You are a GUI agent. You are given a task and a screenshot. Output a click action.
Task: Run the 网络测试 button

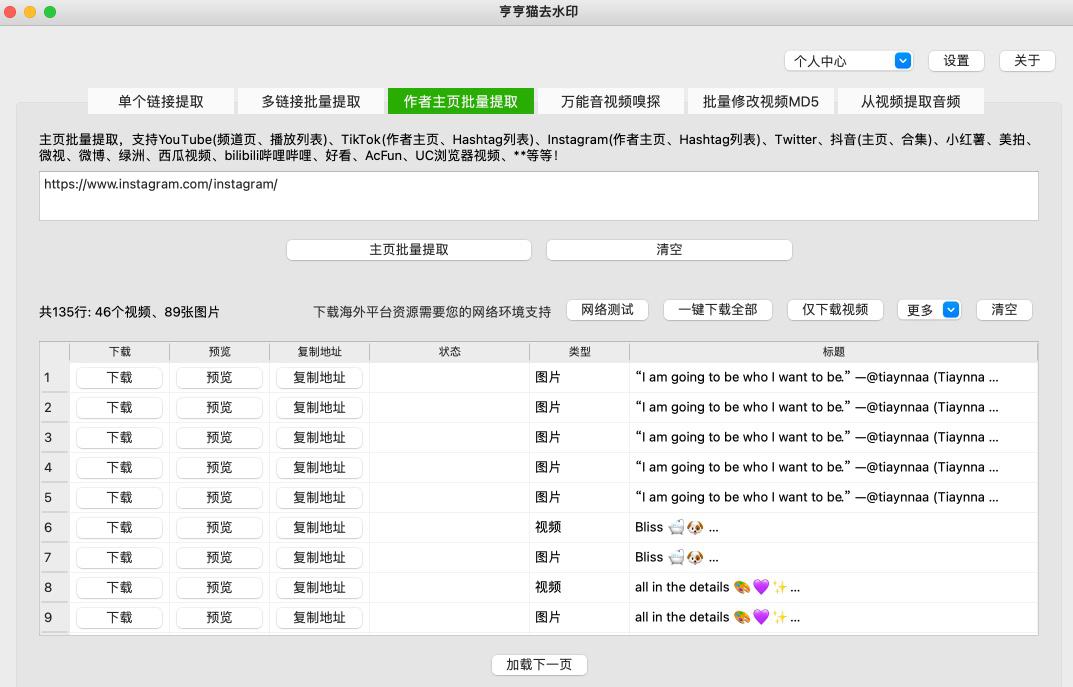[x=607, y=310]
